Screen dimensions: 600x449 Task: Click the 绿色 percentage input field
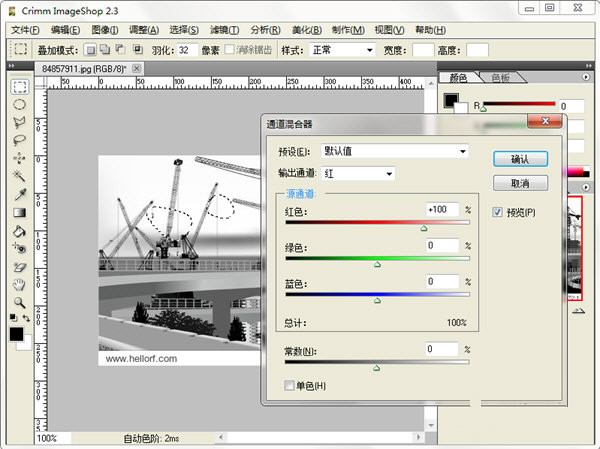click(443, 245)
